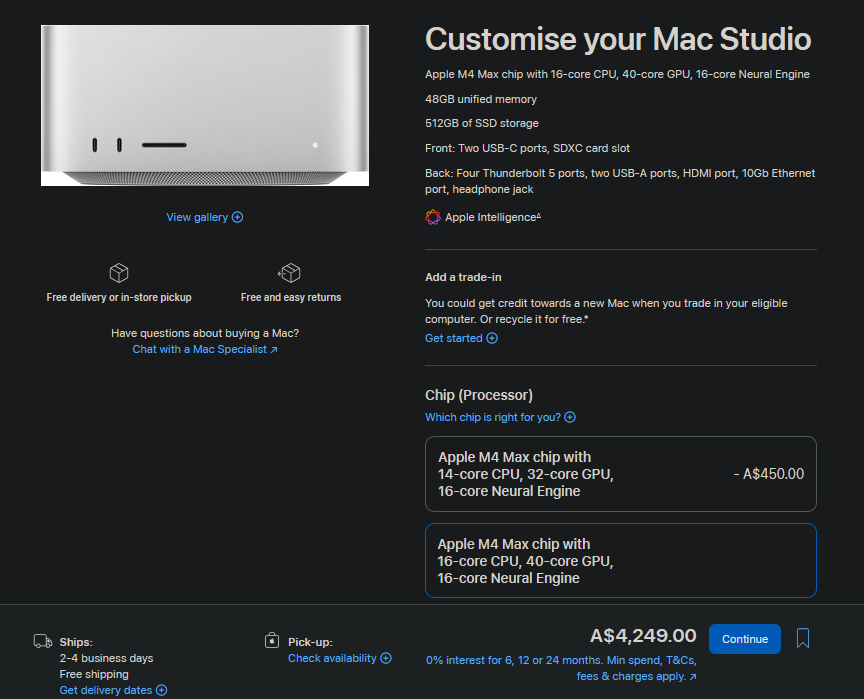This screenshot has height=699, width=864.
Task: Click the plus icon beside Check availability
Action: pyautogui.click(x=386, y=658)
